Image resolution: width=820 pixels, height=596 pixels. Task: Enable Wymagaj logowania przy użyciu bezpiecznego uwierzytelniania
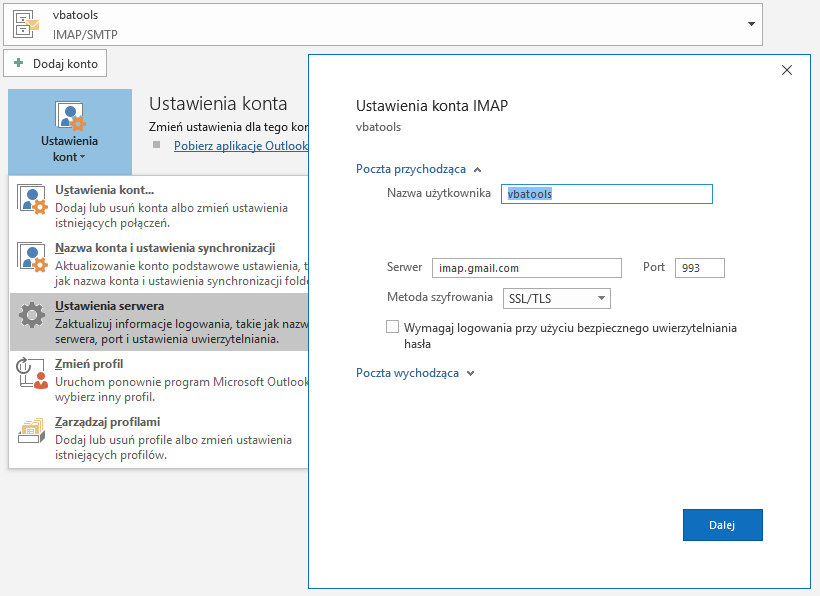(392, 327)
